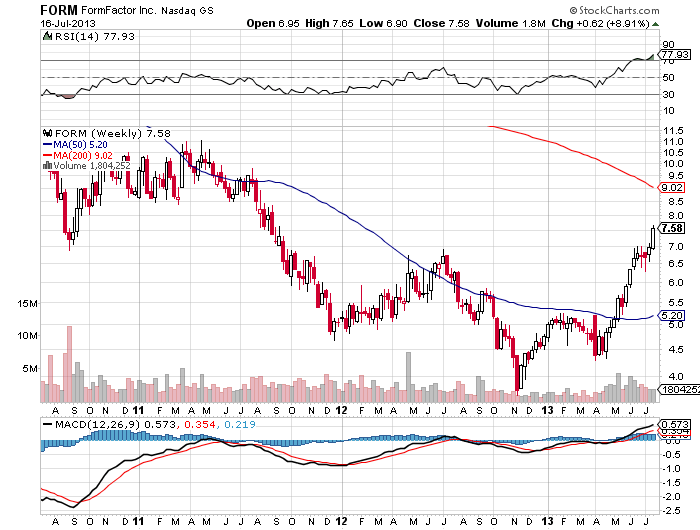Click the Volume 1,804,252 legend text
This screenshot has height=530, width=700.
pos(92,166)
